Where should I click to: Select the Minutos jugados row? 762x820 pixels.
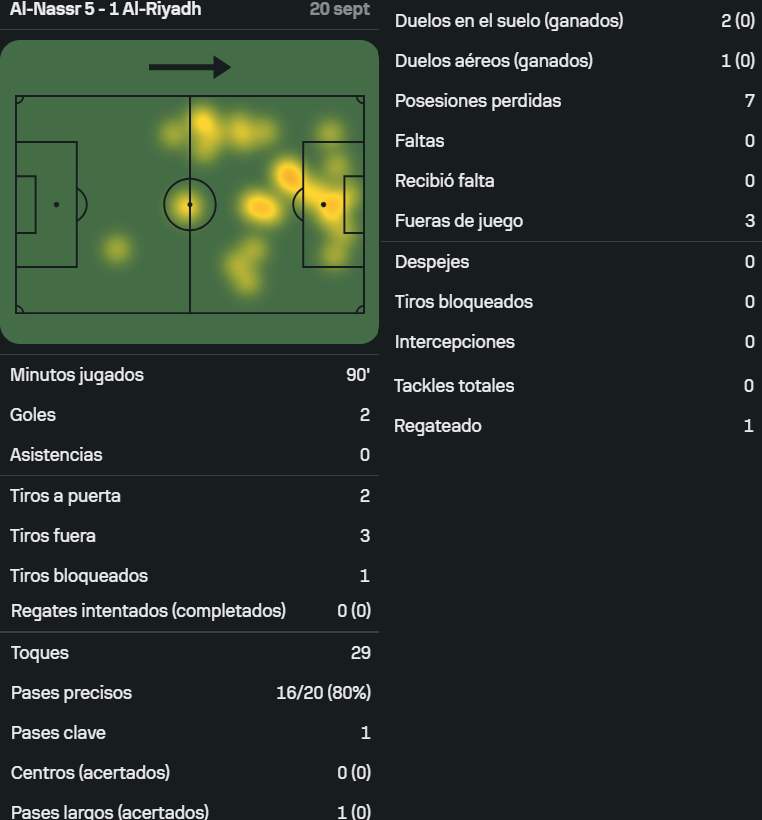[189, 375]
